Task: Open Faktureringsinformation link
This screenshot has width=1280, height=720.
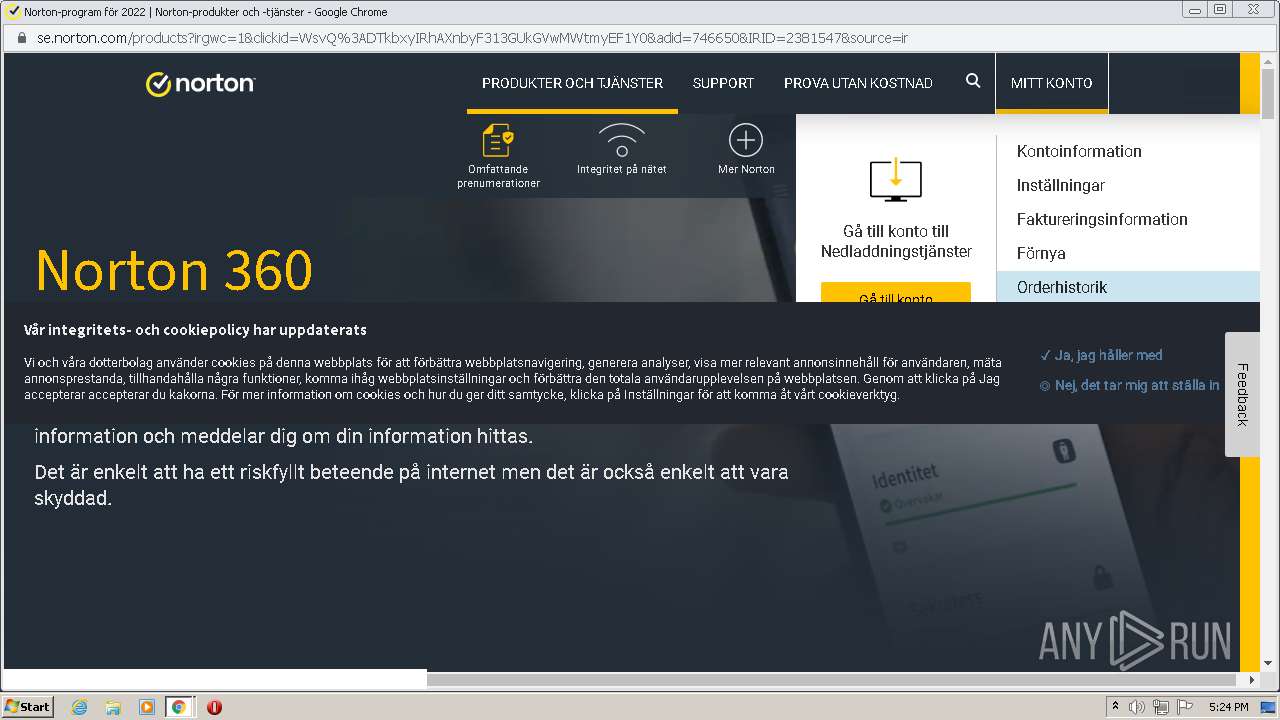Action: (1102, 219)
